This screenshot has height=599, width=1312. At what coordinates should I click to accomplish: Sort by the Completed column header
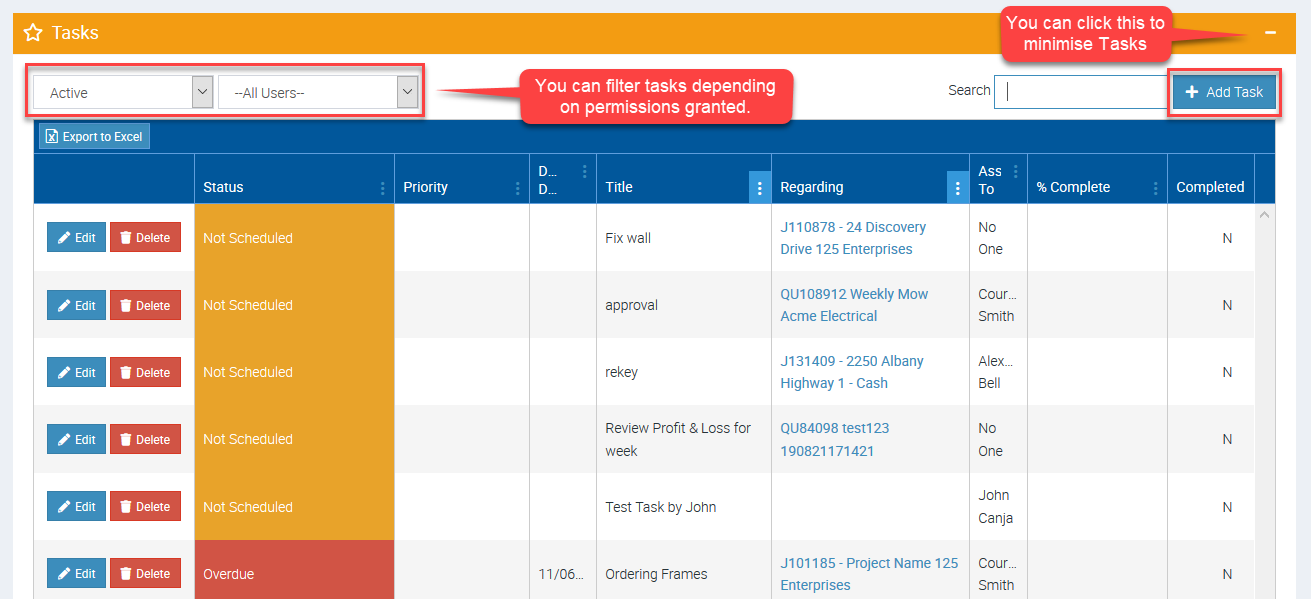[x=1209, y=187]
